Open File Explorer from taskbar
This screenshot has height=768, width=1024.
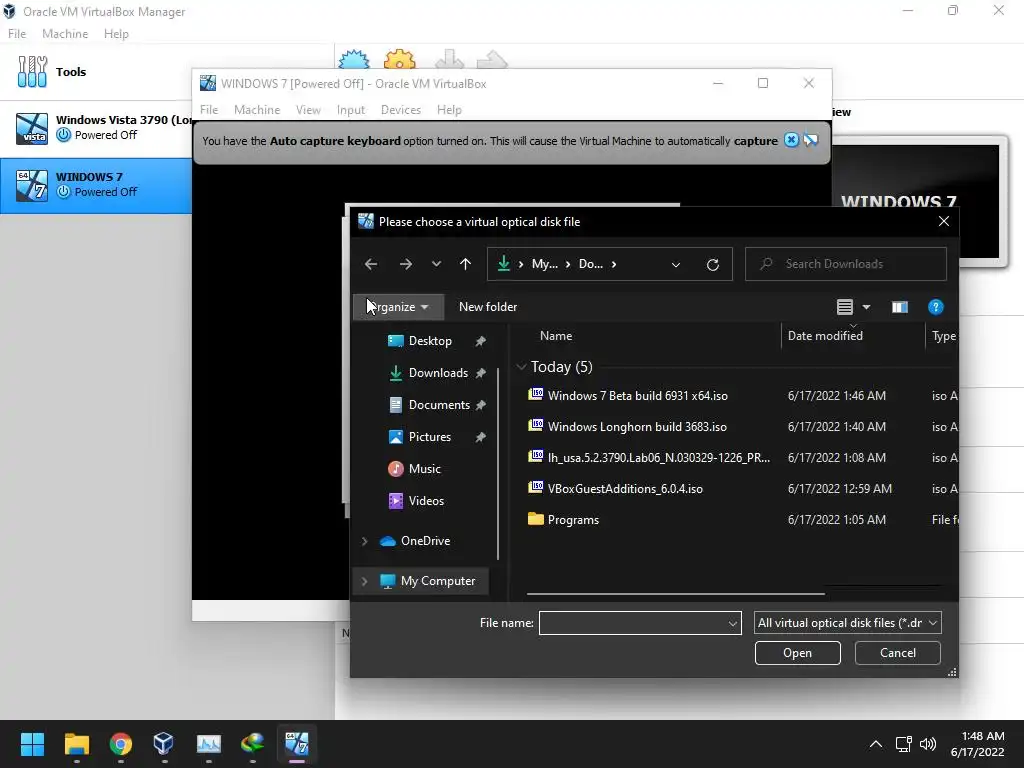pyautogui.click(x=76, y=744)
